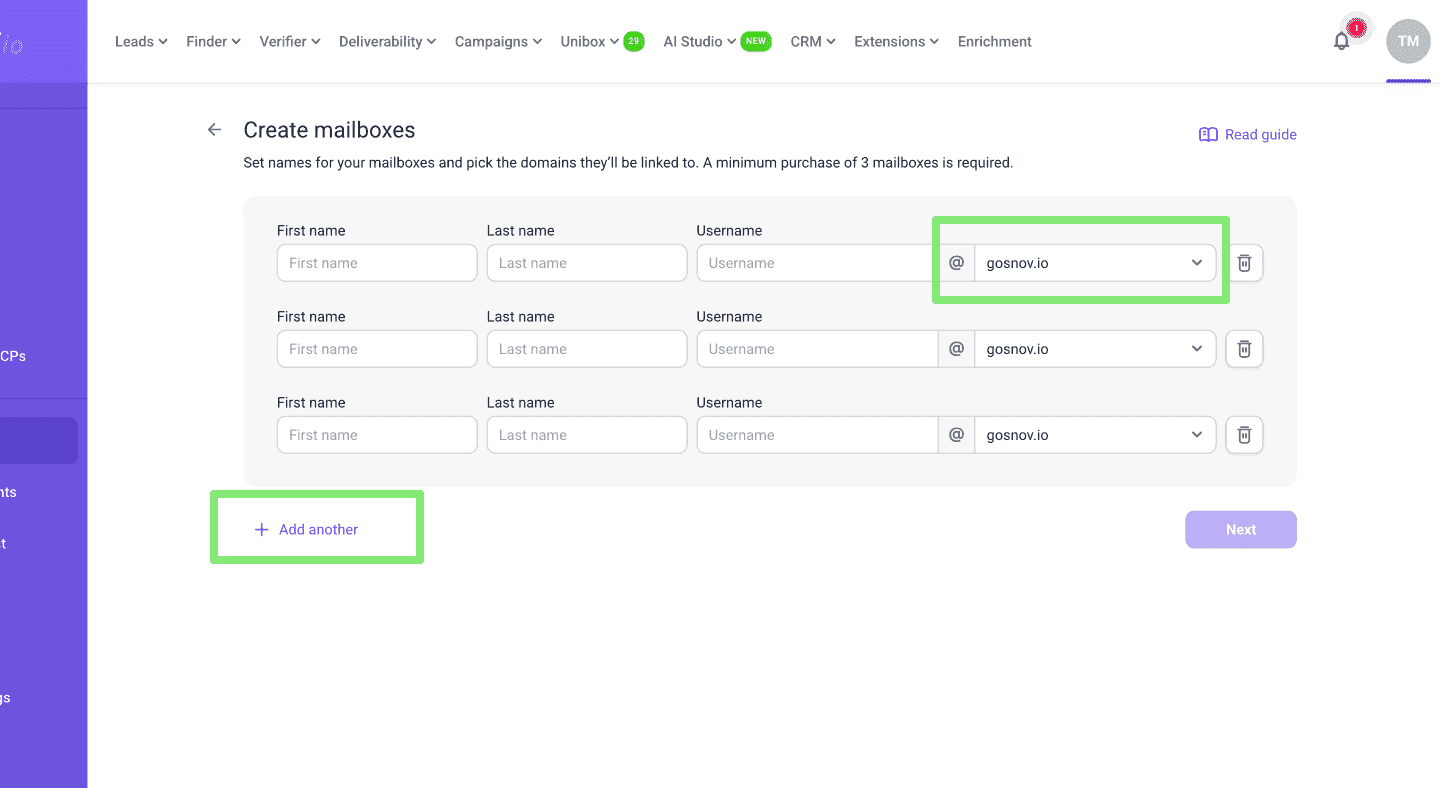
Task: Open the Leads menu
Action: point(141,42)
